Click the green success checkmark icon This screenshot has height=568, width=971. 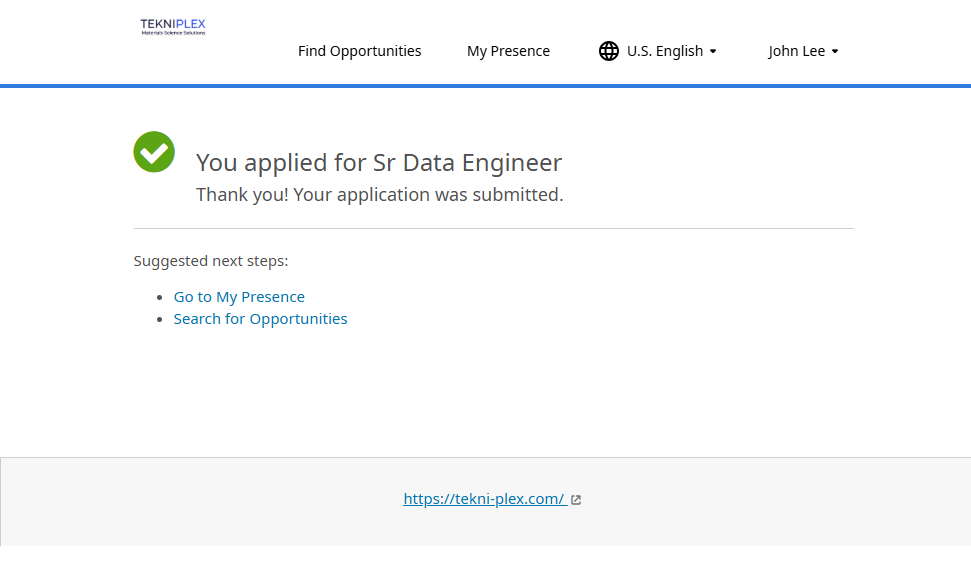click(154, 152)
